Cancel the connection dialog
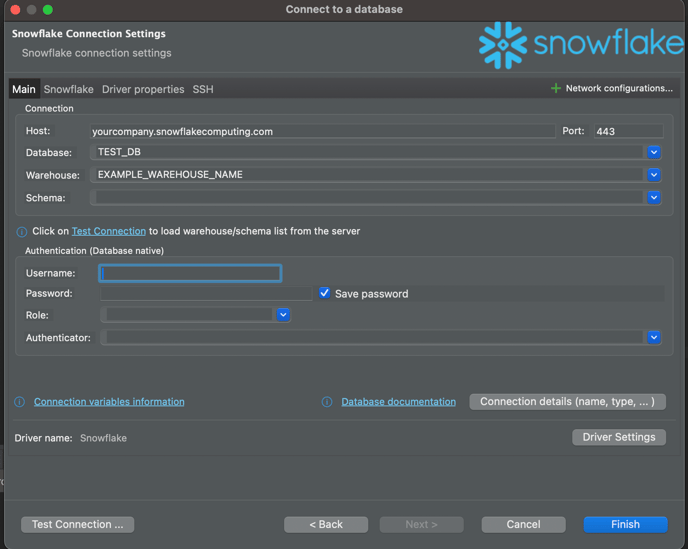The image size is (688, 549). click(523, 524)
